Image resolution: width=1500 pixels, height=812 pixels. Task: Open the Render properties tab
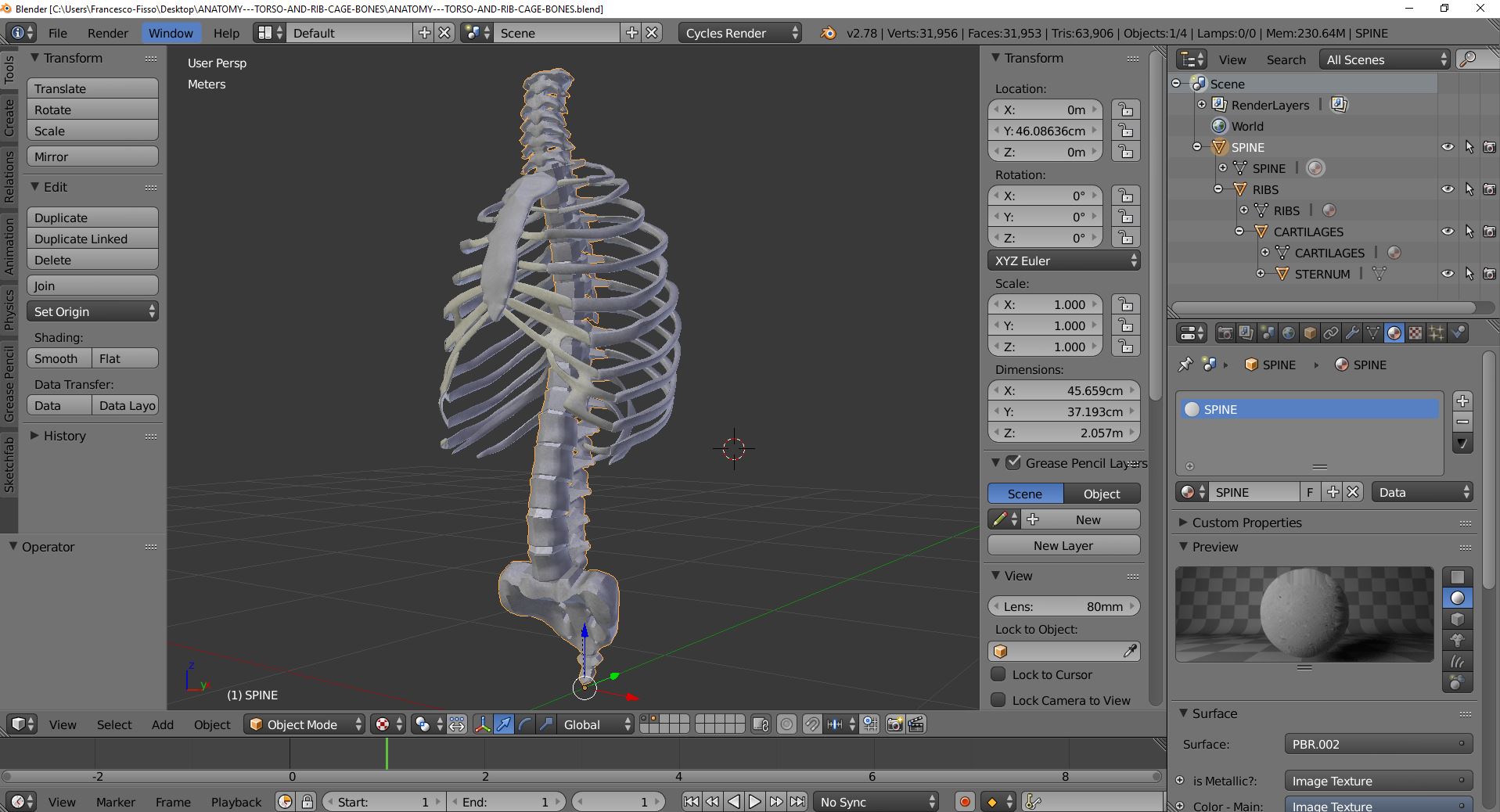pyautogui.click(x=1225, y=332)
